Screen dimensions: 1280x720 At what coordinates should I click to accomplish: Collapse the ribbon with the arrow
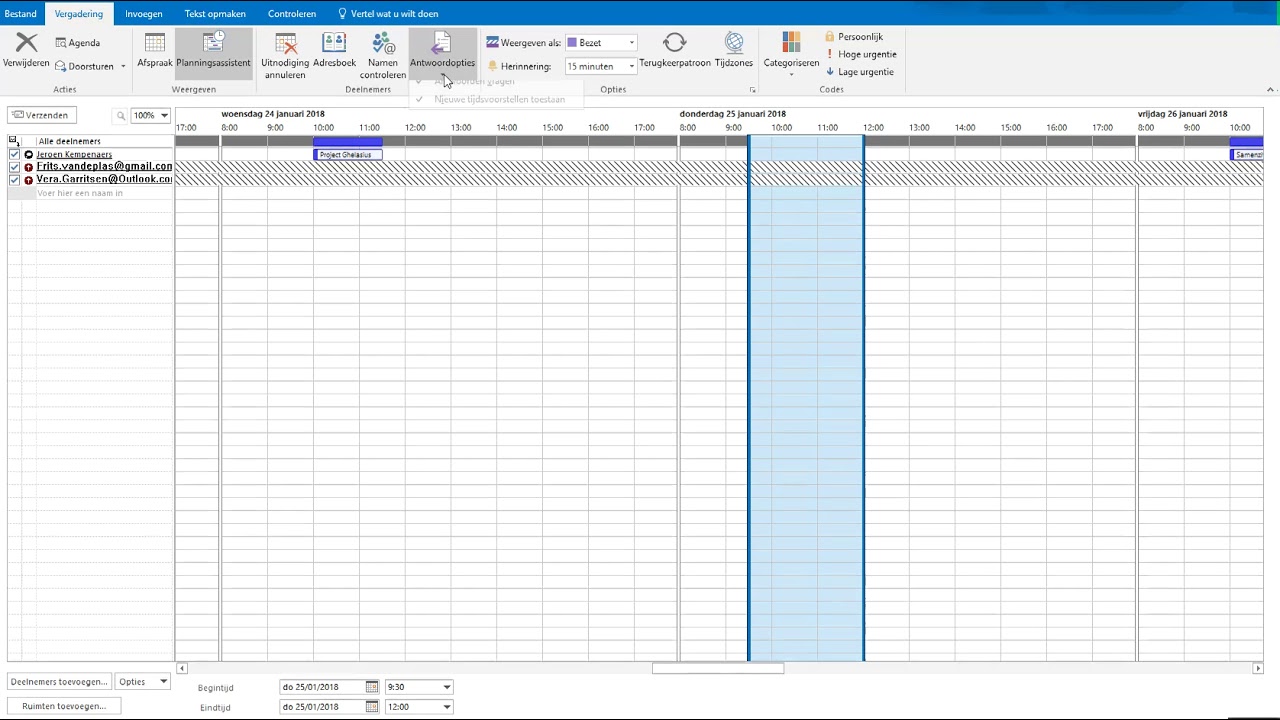pos(1270,89)
